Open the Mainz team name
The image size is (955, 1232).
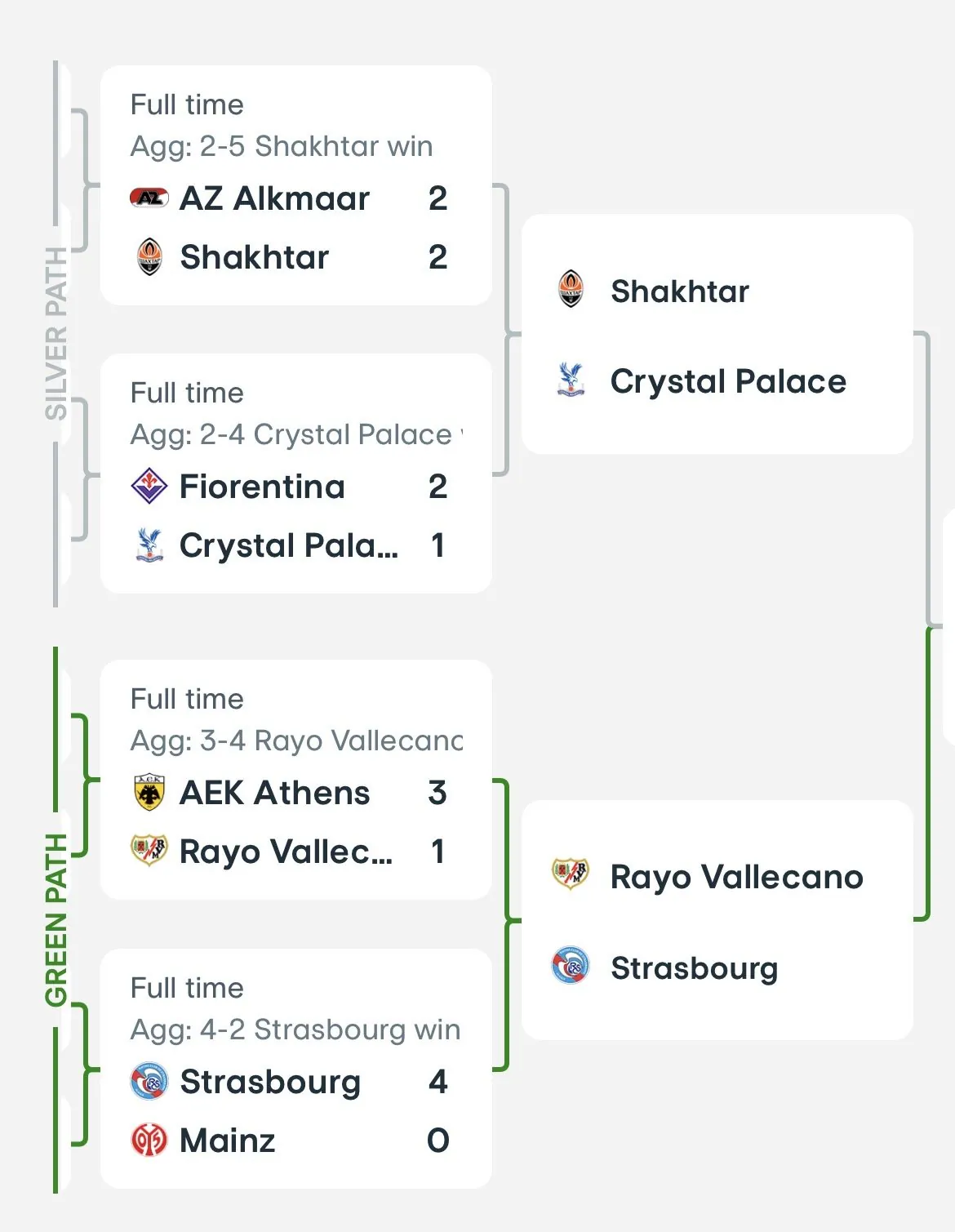[228, 1141]
